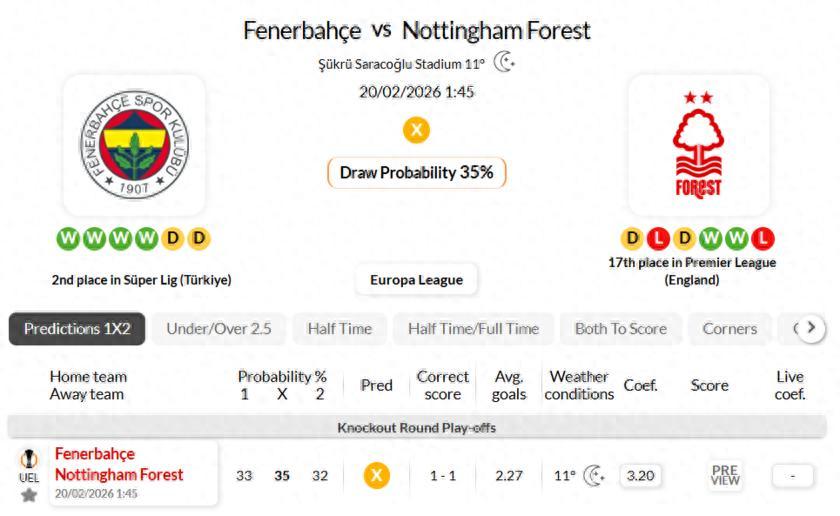The width and height of the screenshot is (840, 516).
Task: Click the Europa League button
Action: pos(416,280)
